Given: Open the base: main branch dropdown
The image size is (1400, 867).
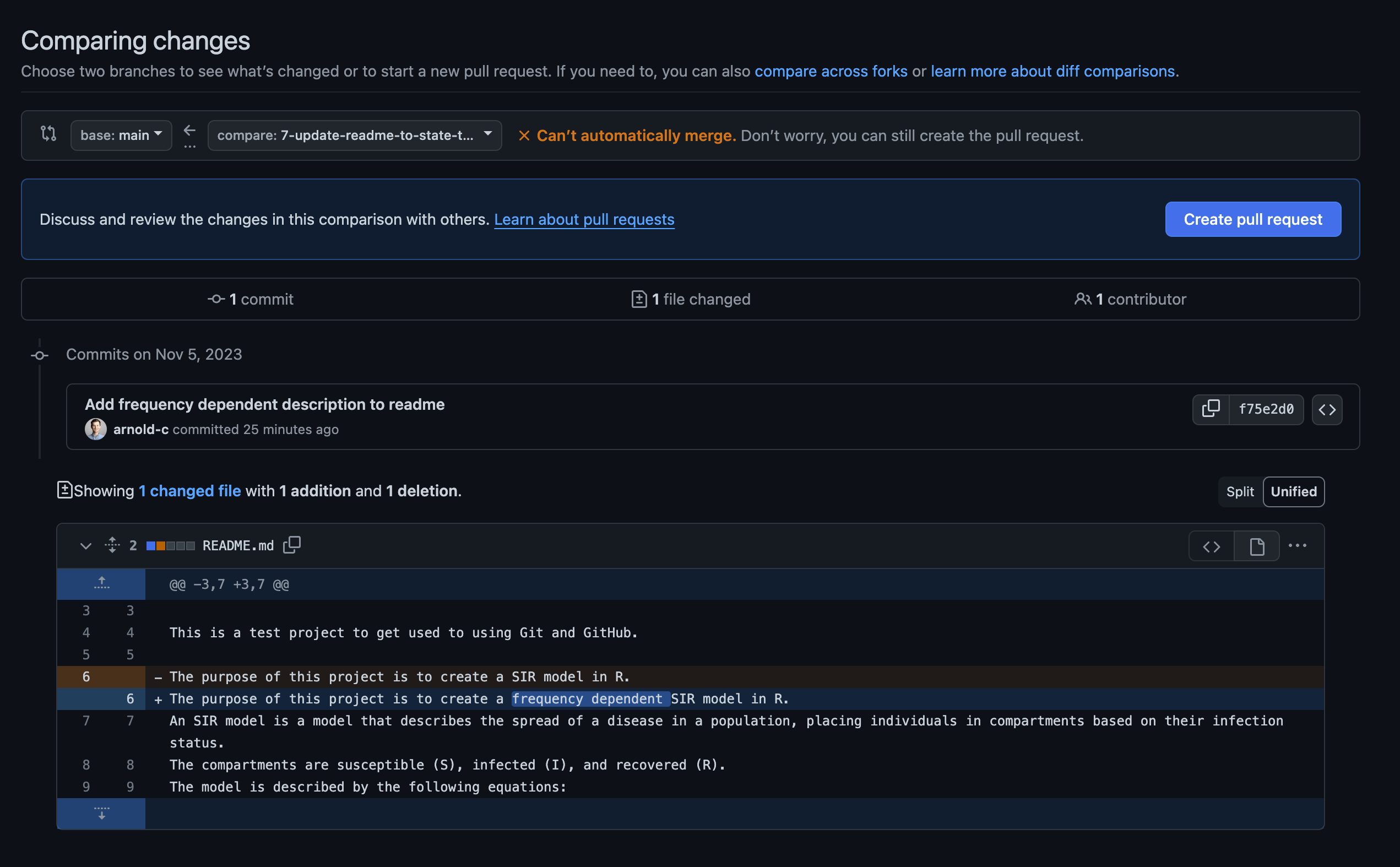Looking at the screenshot, I should click(x=121, y=136).
